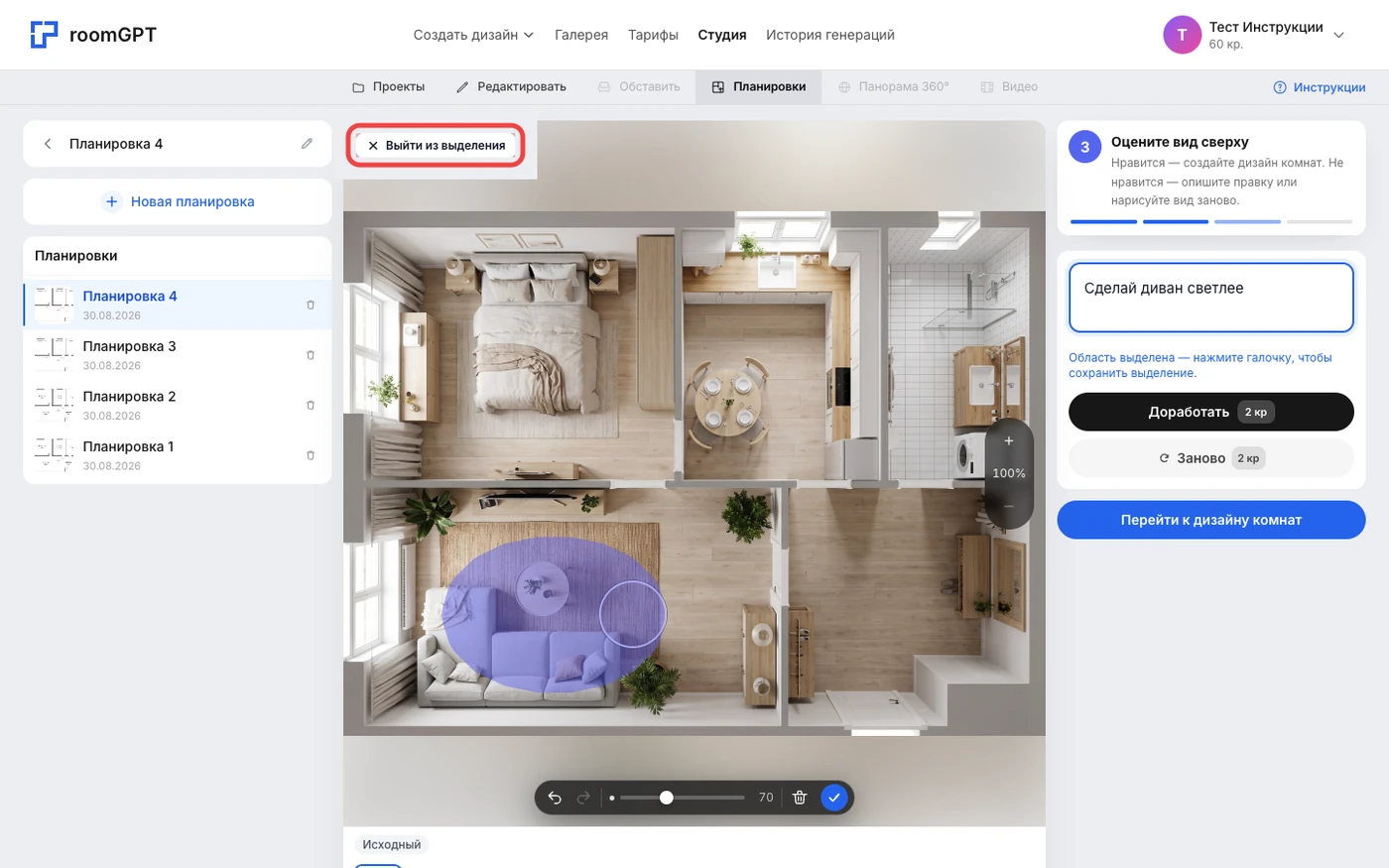Open the Создать дизайн dropdown menu

tap(473, 35)
